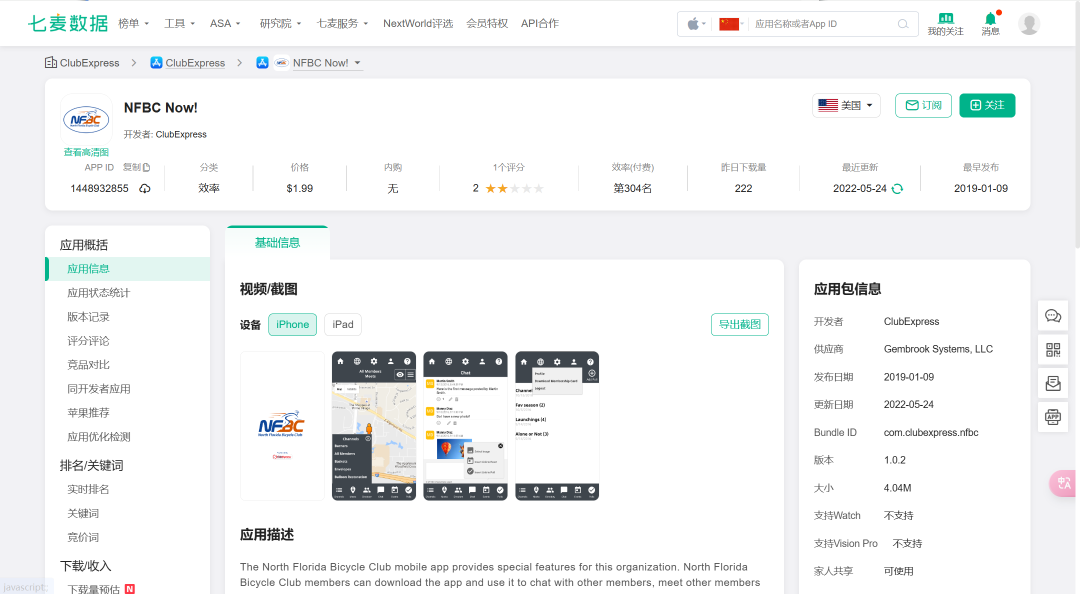Click the App Store icon before ClubExpress link
1080x594 pixels.
[x=156, y=63]
